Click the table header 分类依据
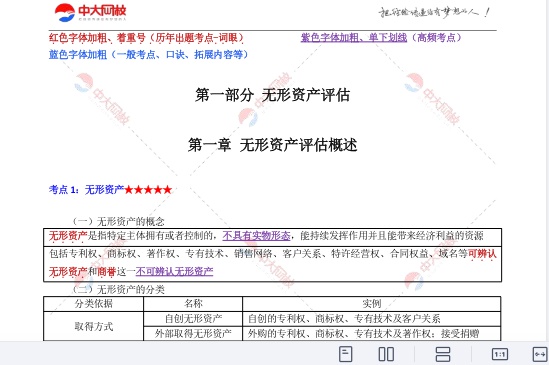549x365 pixels. (93, 304)
